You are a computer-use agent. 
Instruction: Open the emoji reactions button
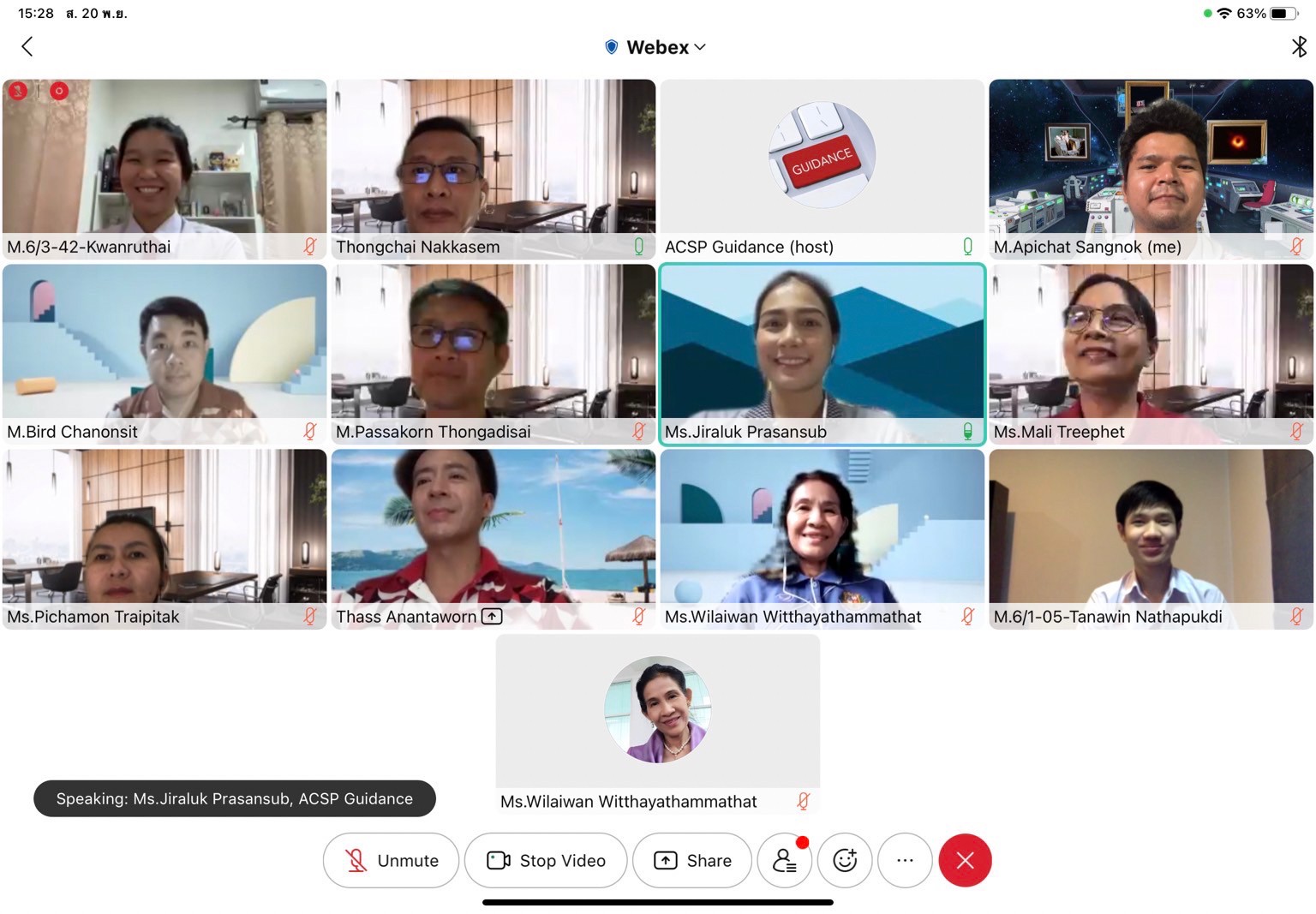[x=845, y=860]
